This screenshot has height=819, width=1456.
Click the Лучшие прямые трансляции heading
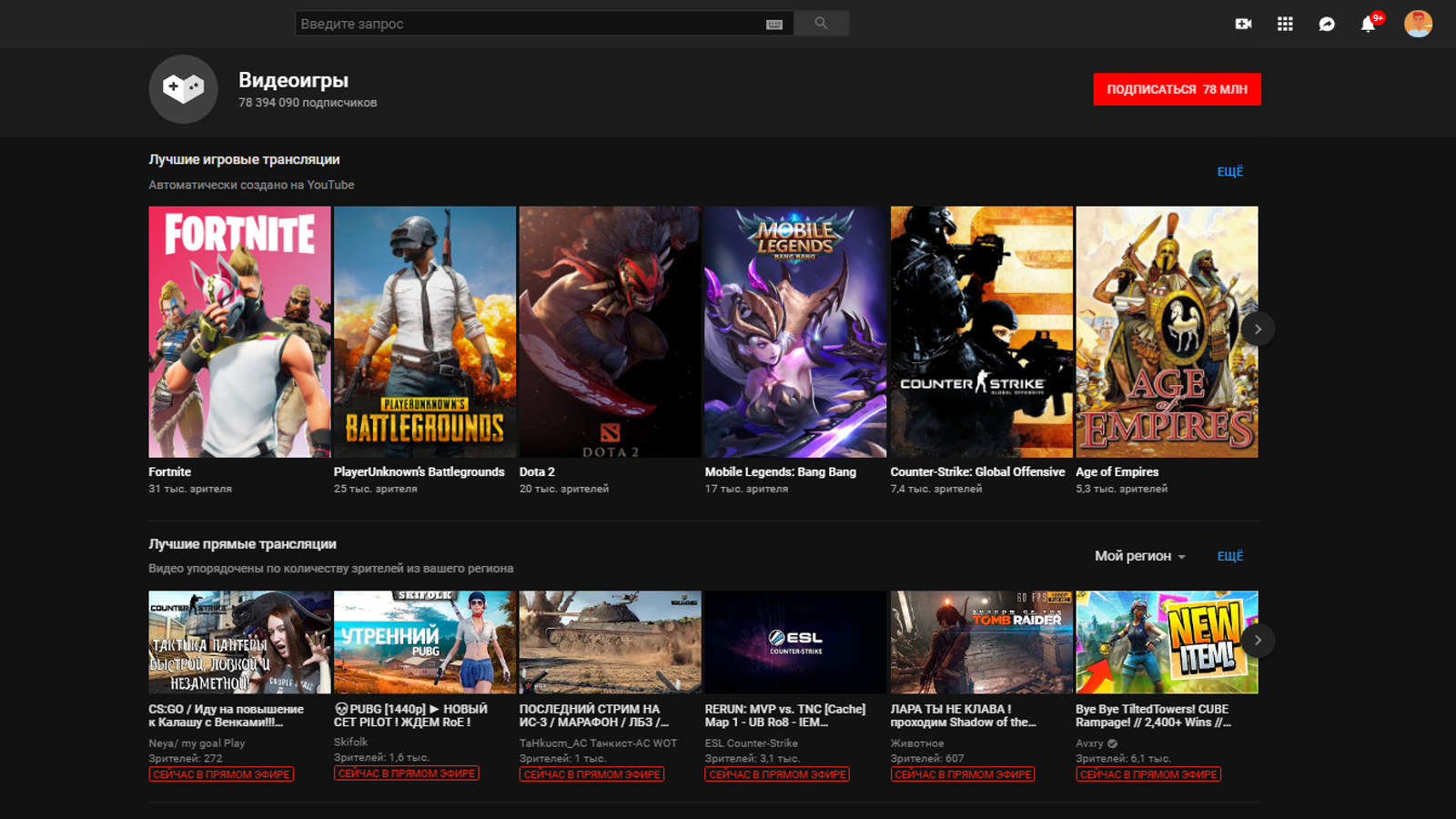(243, 544)
